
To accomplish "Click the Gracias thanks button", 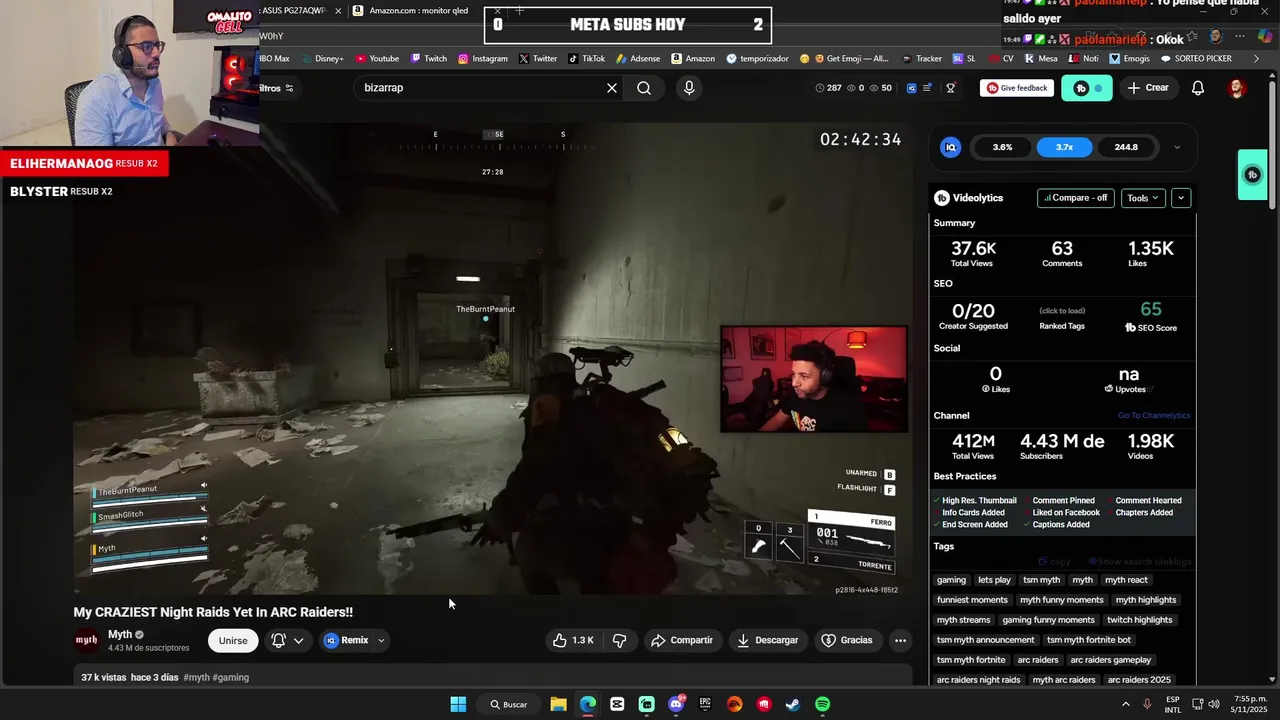I will pos(847,640).
